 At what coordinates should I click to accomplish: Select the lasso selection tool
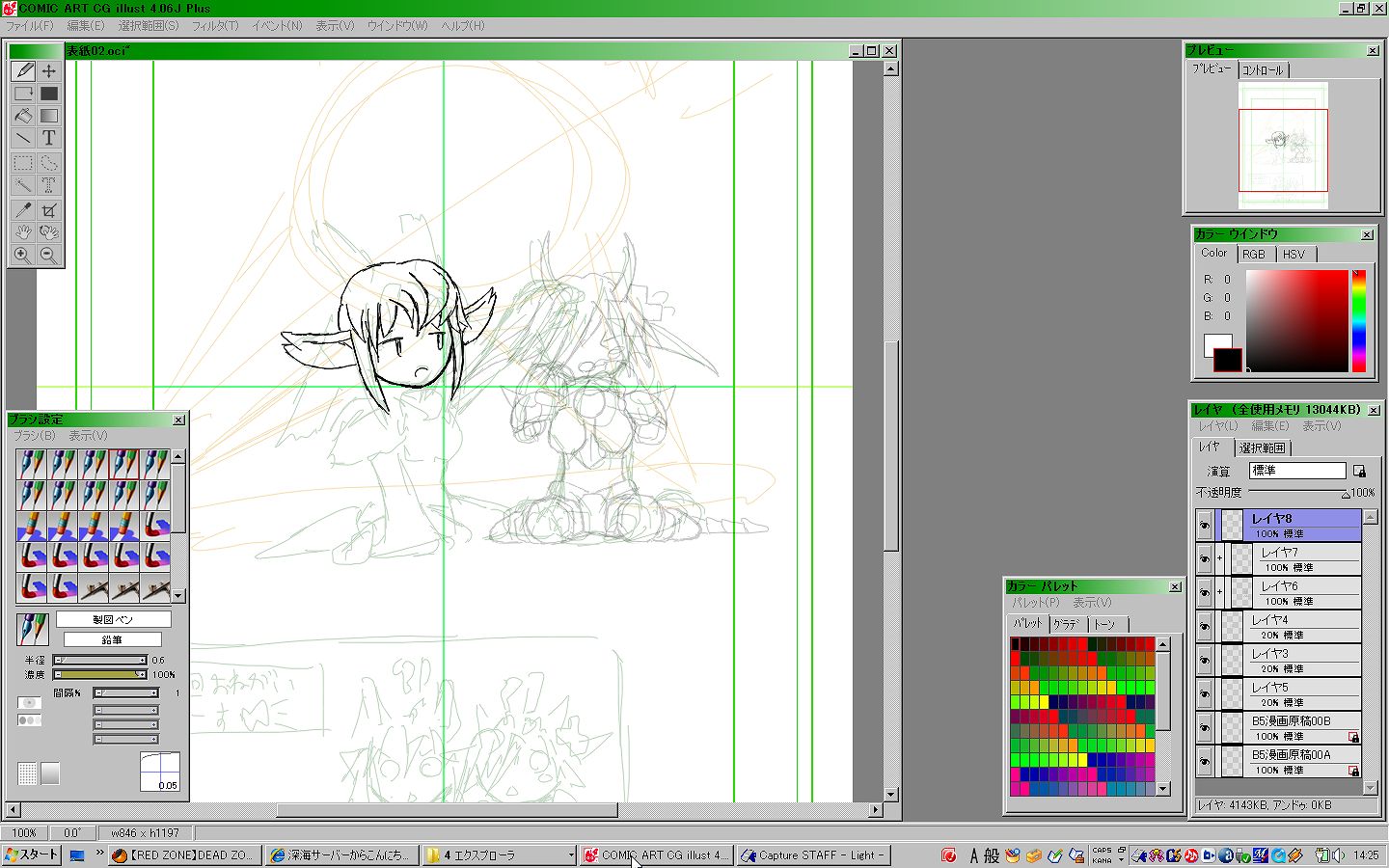(x=49, y=162)
